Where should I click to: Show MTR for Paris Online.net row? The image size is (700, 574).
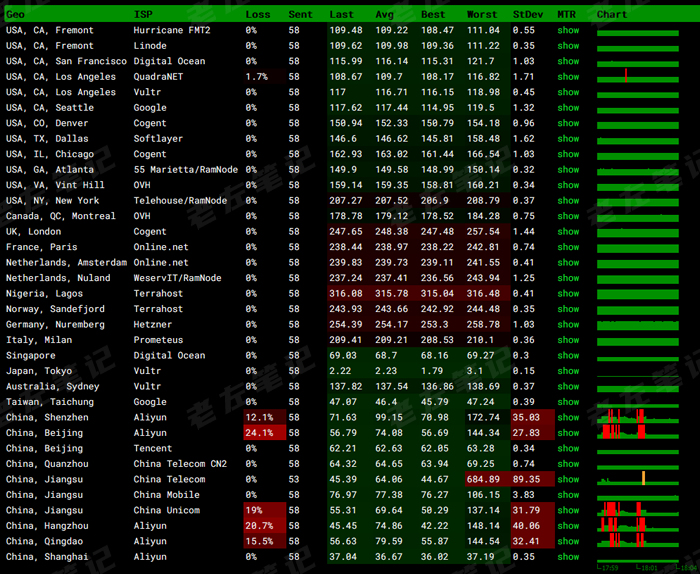pos(568,247)
